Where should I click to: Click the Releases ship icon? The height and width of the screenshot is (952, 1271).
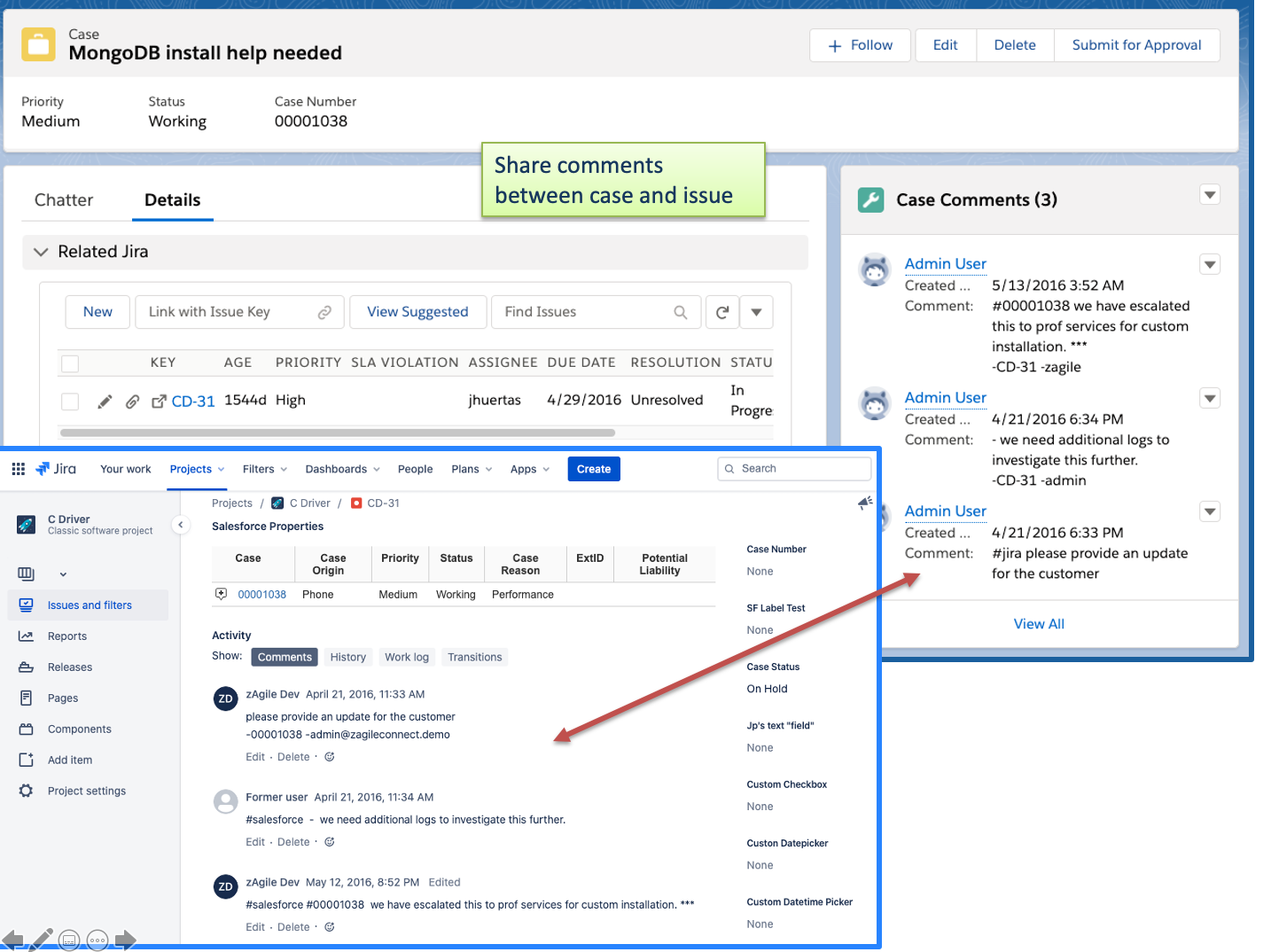point(27,667)
